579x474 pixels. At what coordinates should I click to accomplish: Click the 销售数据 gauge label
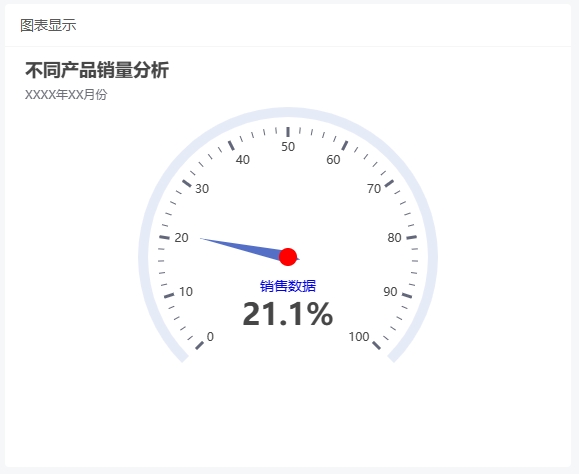(288, 286)
